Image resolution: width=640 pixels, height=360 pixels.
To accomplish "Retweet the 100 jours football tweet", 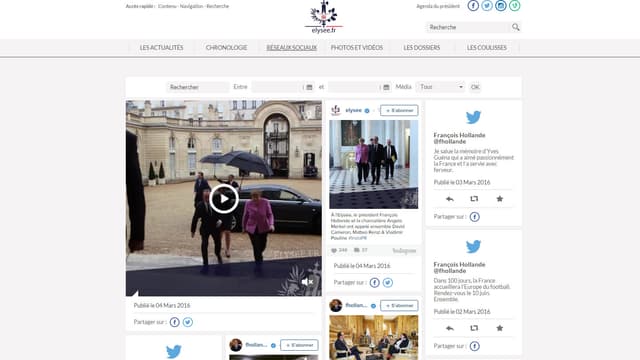I will point(474,328).
